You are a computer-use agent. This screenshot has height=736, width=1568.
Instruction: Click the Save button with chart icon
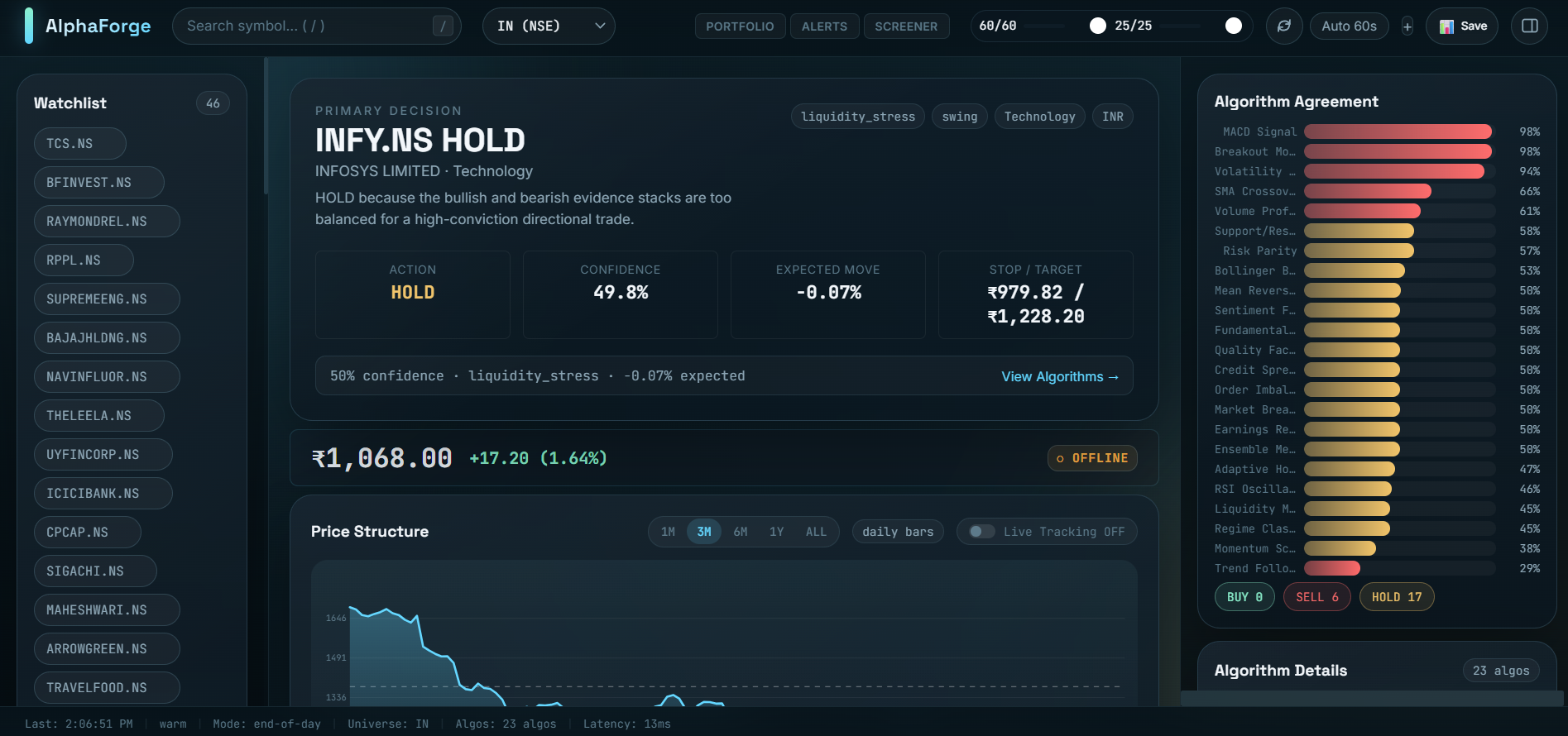click(x=1462, y=26)
